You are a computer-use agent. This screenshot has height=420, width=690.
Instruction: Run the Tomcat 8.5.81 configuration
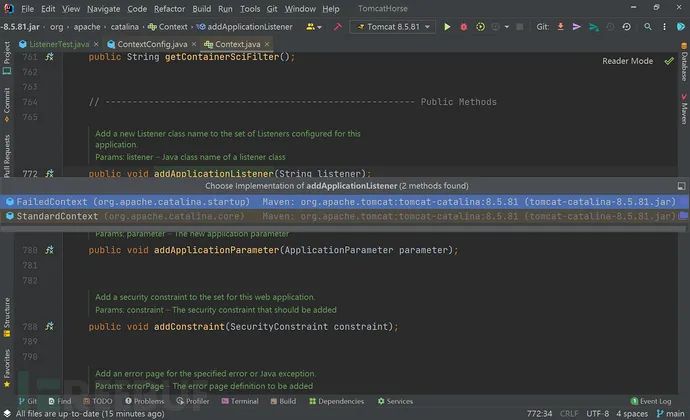(x=447, y=27)
